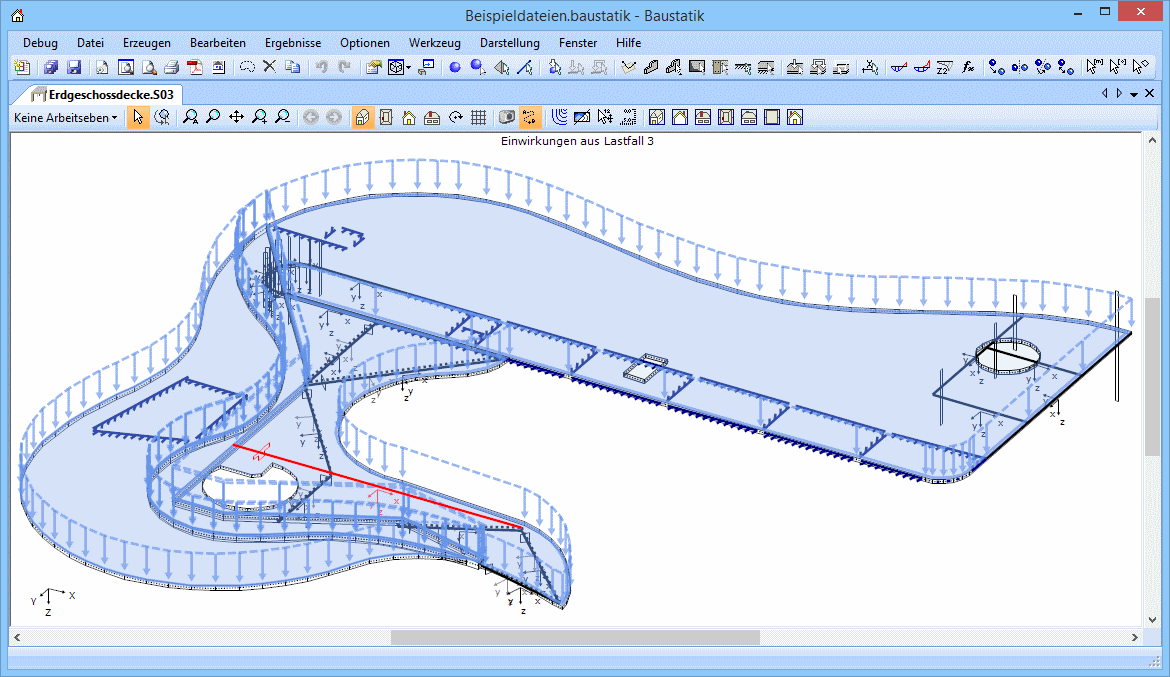Click the blue sphere node icon
Screen dimensions: 1170x677
454,68
